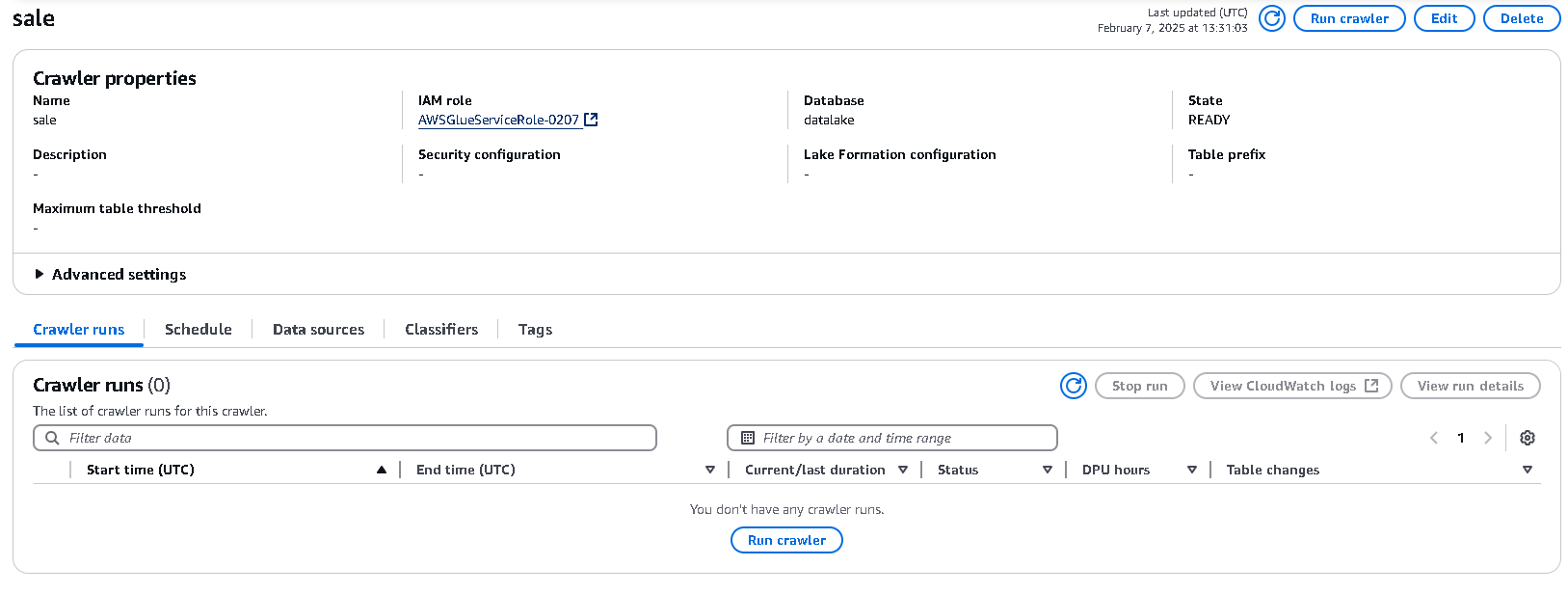Screen dimensions: 1568x593
Task: Click the calendar icon in date range filter
Action: tap(748, 438)
